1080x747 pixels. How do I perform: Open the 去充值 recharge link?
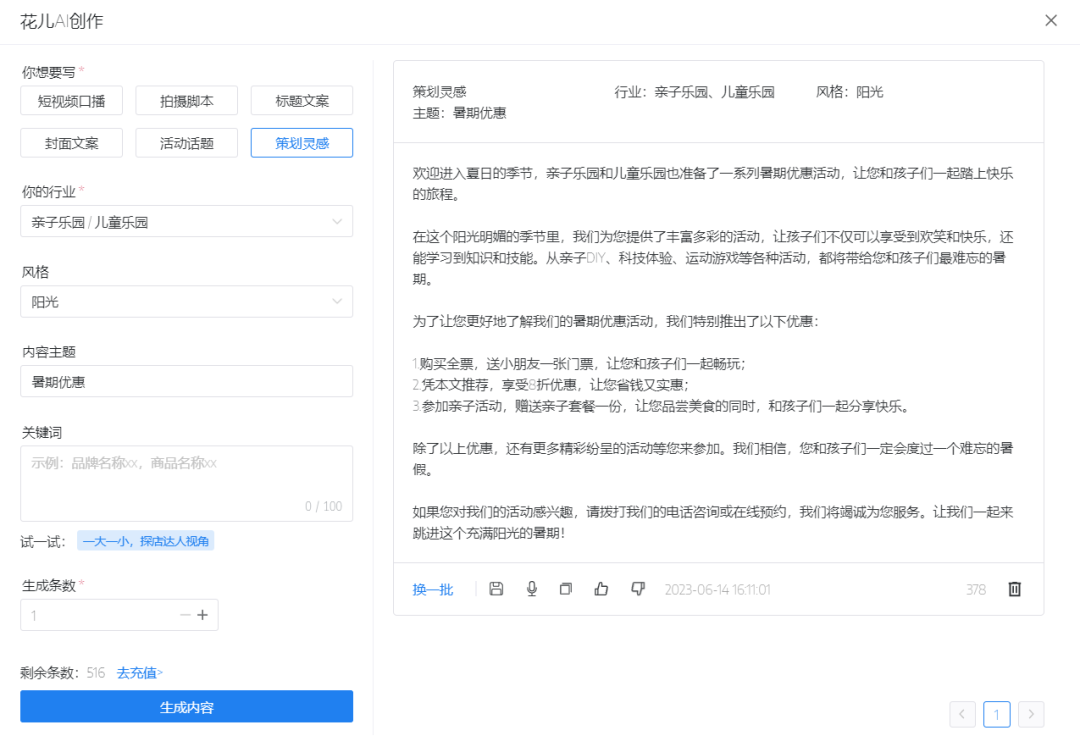click(x=140, y=673)
